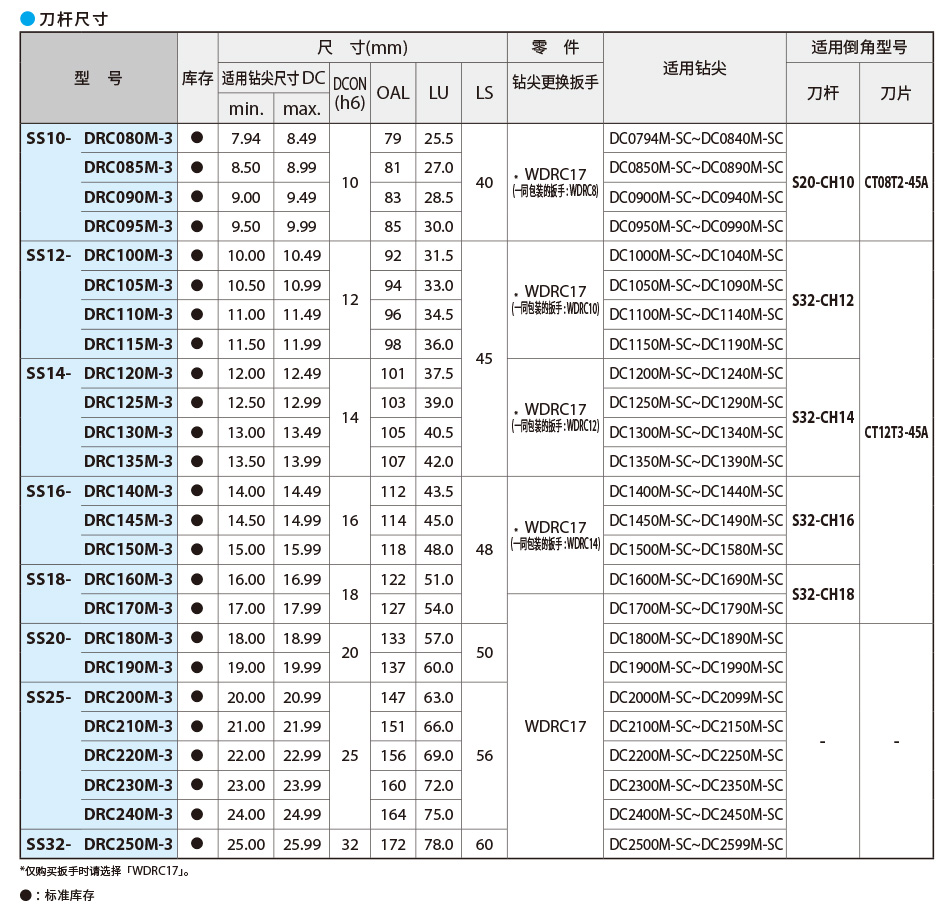Click the OAL value 172
This screenshot has width=950, height=923.
[393, 844]
